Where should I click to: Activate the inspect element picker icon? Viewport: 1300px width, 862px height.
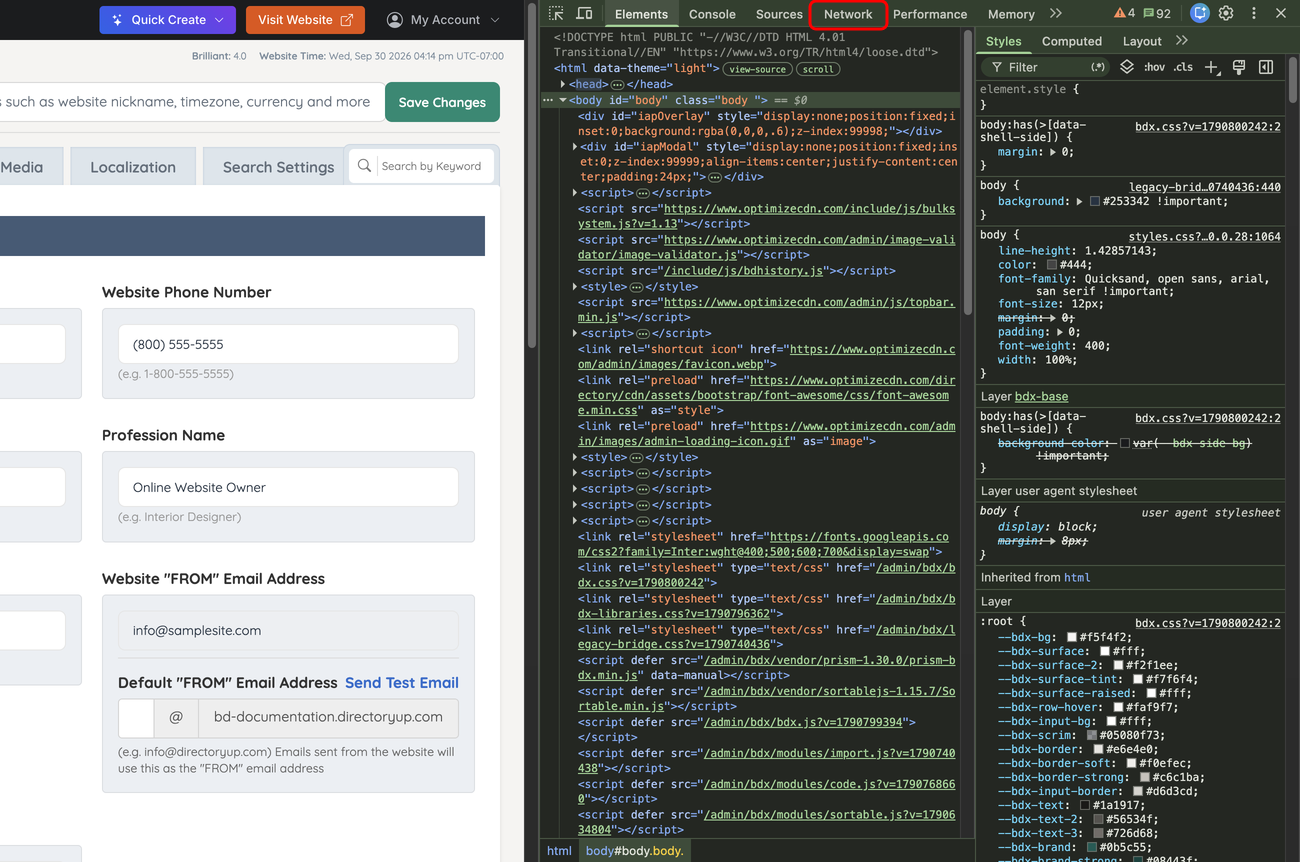(557, 14)
